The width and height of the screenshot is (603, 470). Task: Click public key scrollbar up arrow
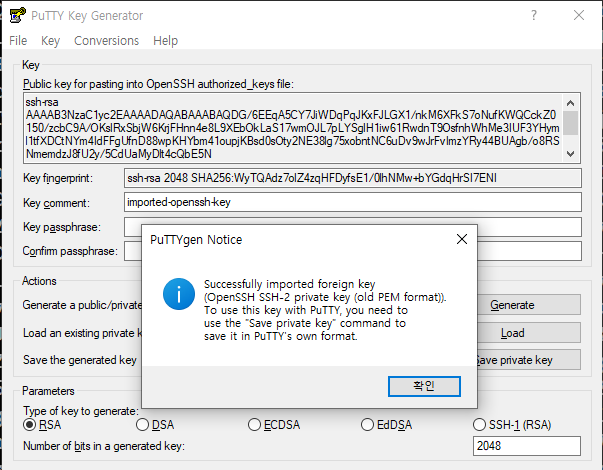point(571,103)
